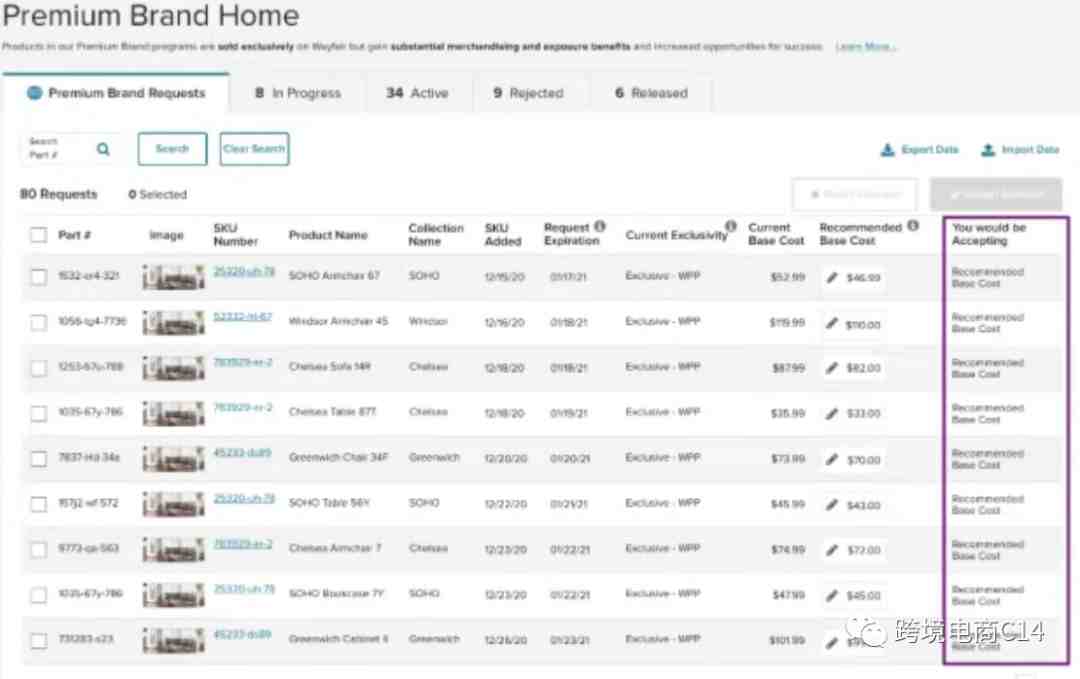This screenshot has height=679, width=1080.
Task: Click the '$52.99' base cost cell
Action: tap(787, 277)
